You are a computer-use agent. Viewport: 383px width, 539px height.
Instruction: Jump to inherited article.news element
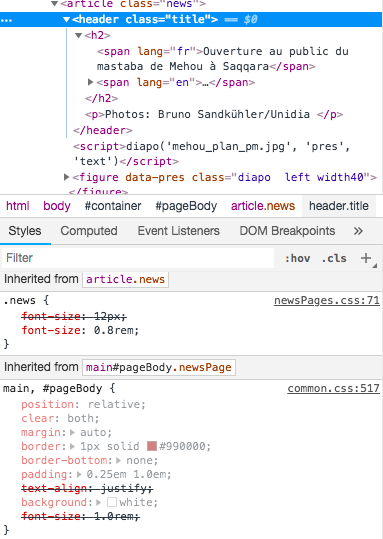125,279
